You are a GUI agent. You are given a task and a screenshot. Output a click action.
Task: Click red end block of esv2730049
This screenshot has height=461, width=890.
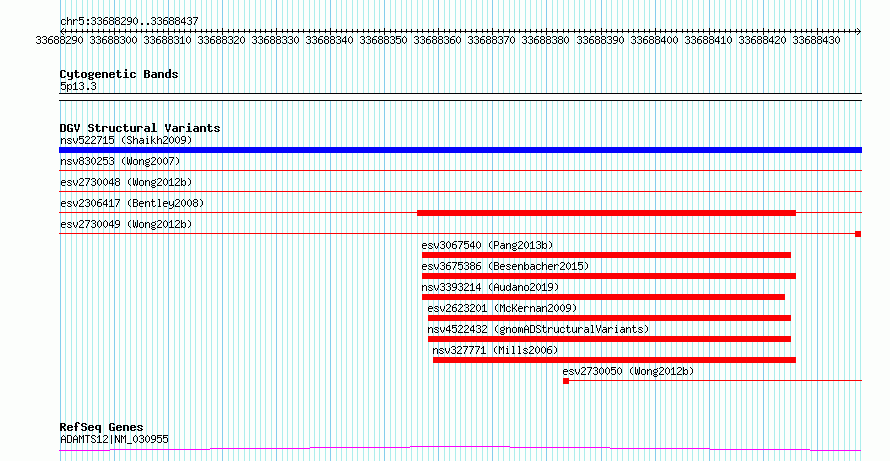tap(858, 234)
